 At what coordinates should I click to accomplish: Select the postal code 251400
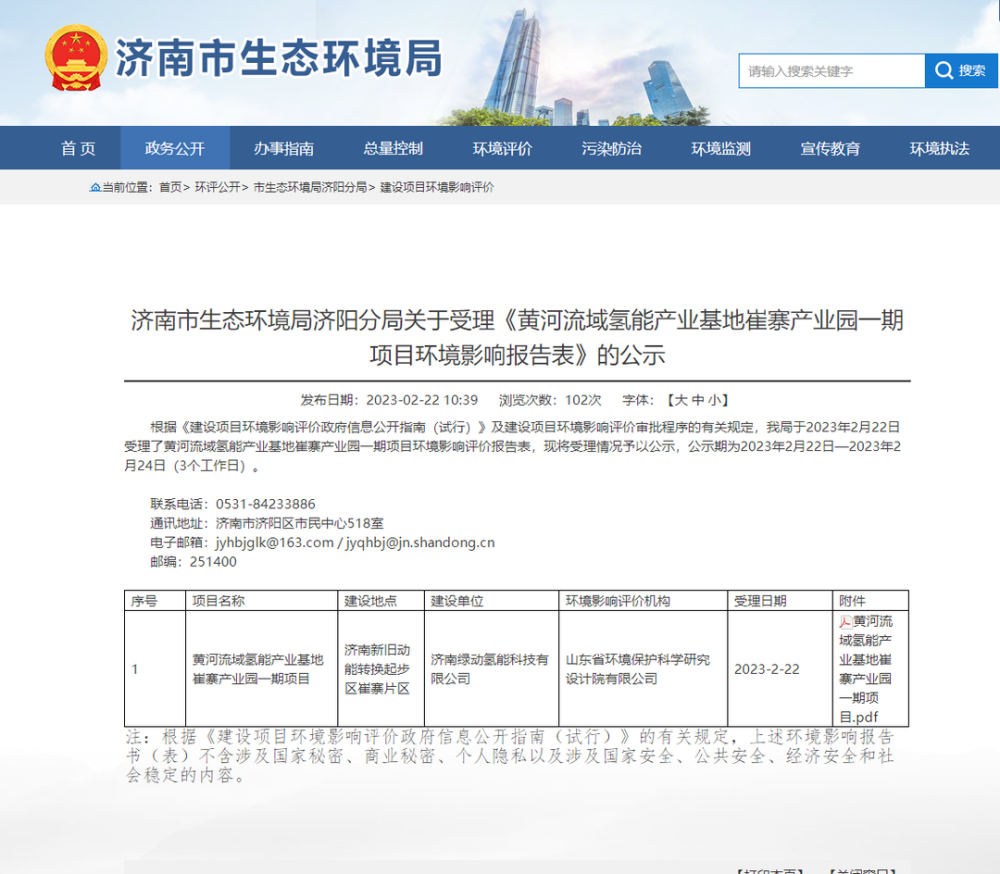pyautogui.click(x=213, y=562)
